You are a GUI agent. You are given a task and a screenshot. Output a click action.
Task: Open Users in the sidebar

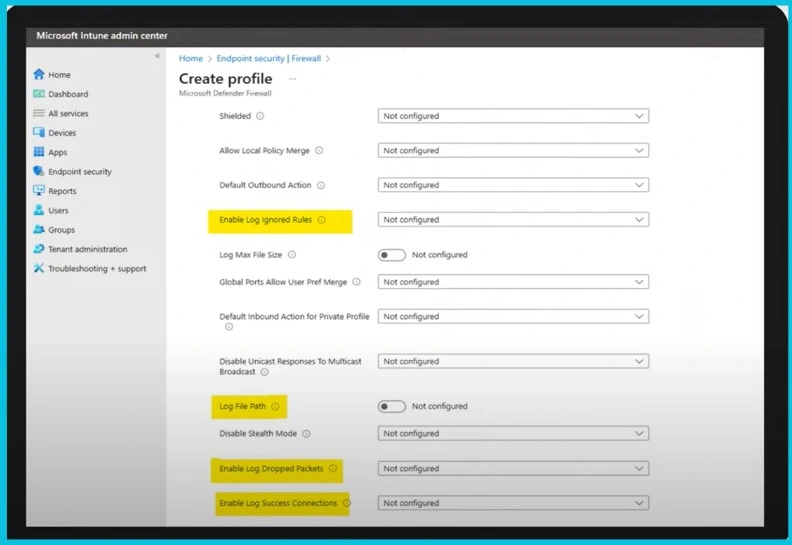coord(58,211)
